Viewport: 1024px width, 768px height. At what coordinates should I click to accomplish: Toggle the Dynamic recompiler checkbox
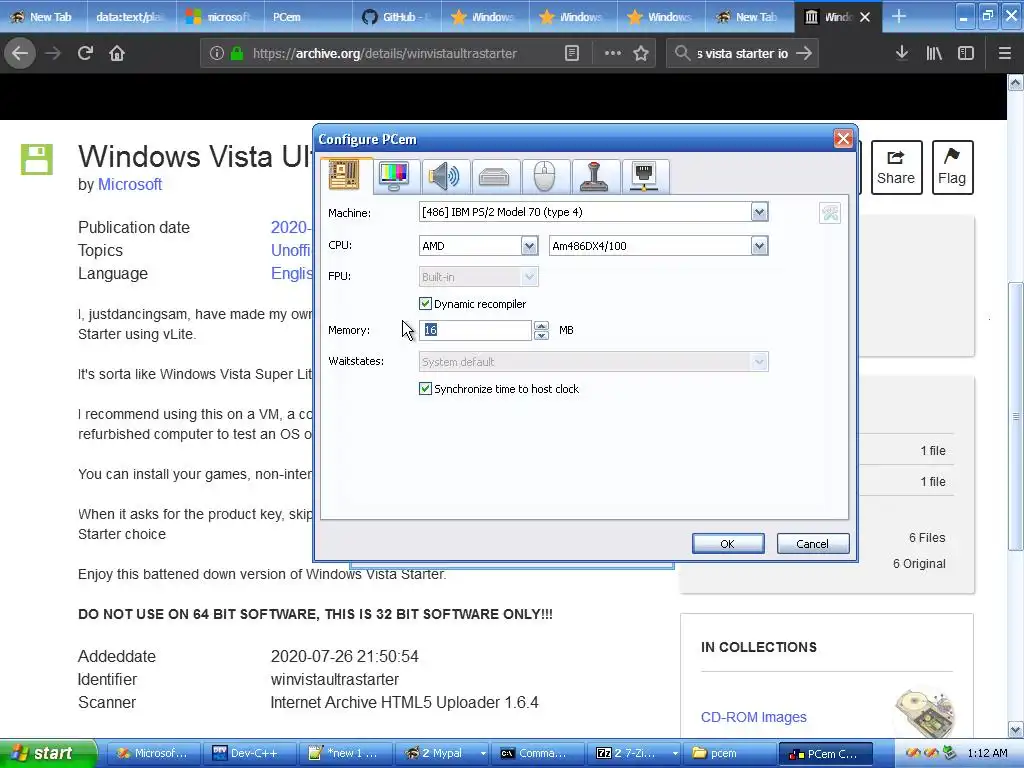[x=425, y=304]
